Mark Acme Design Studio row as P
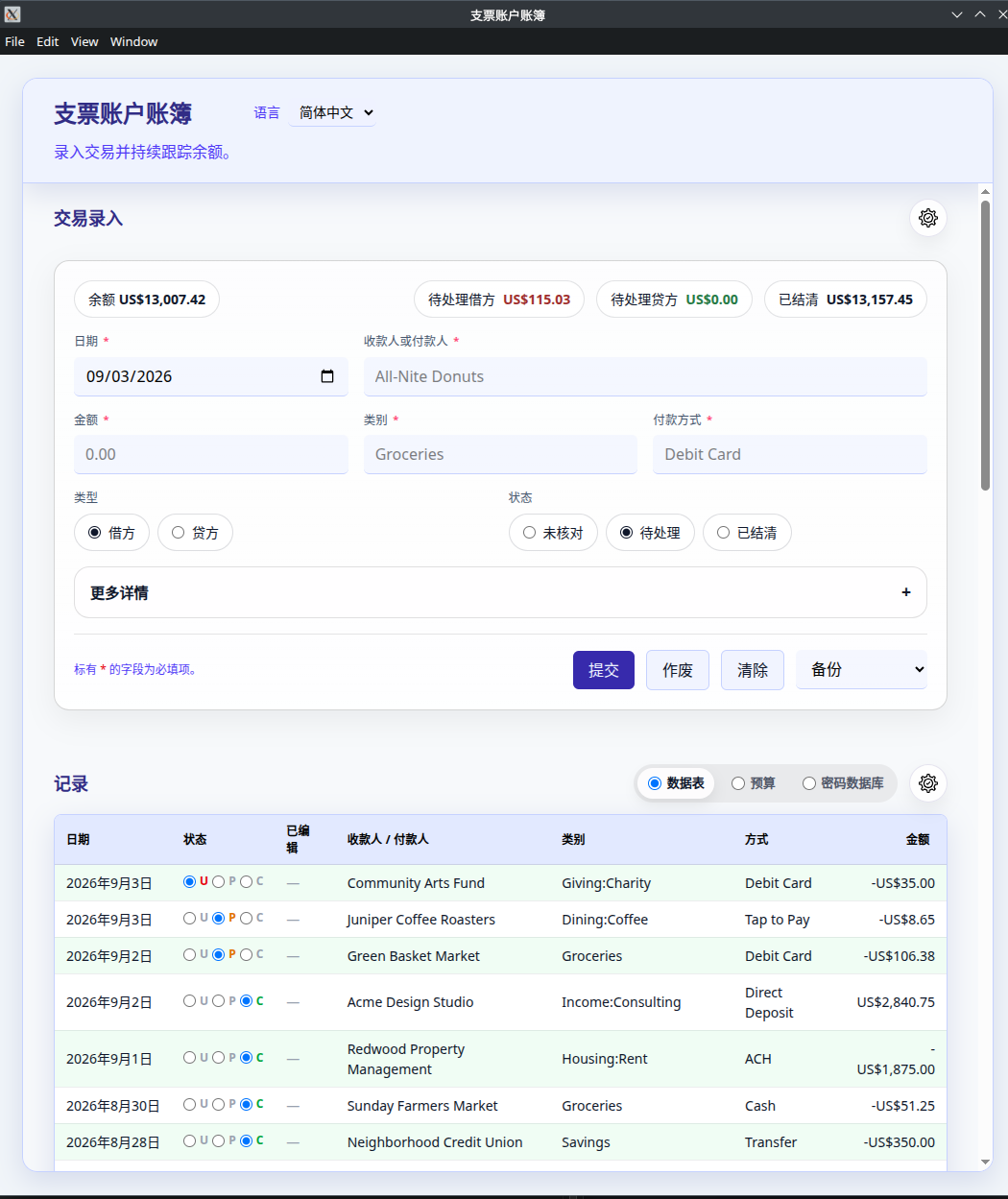The image size is (1008, 1199). click(x=219, y=1000)
